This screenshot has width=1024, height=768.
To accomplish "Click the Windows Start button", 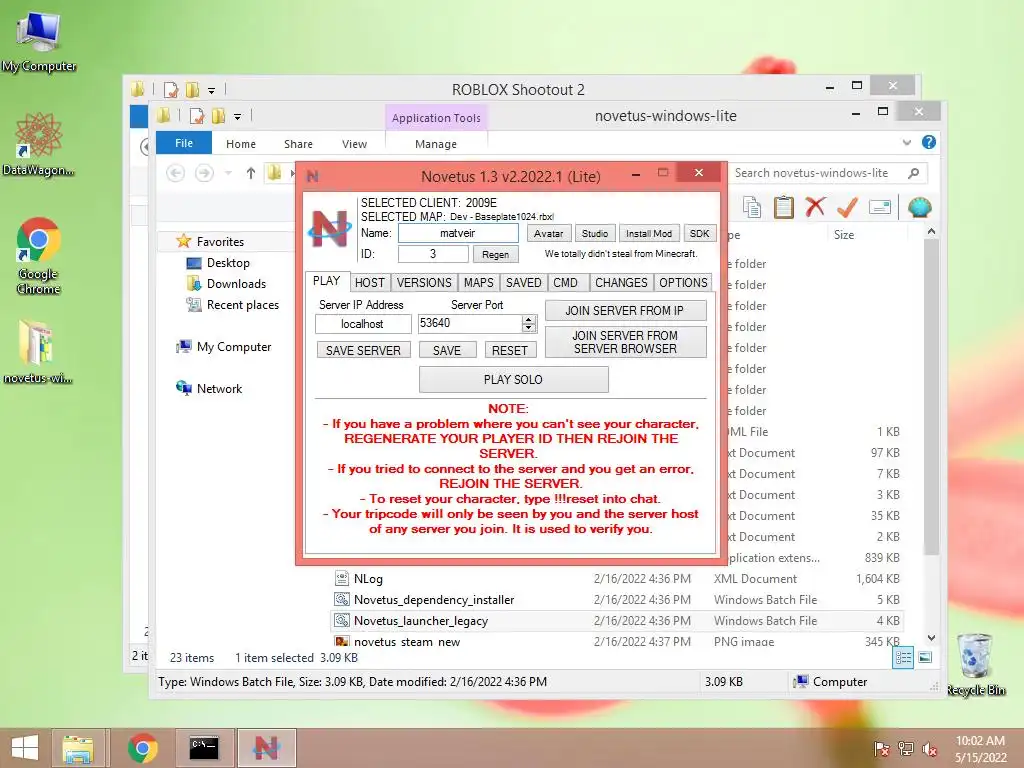I will click(24, 748).
